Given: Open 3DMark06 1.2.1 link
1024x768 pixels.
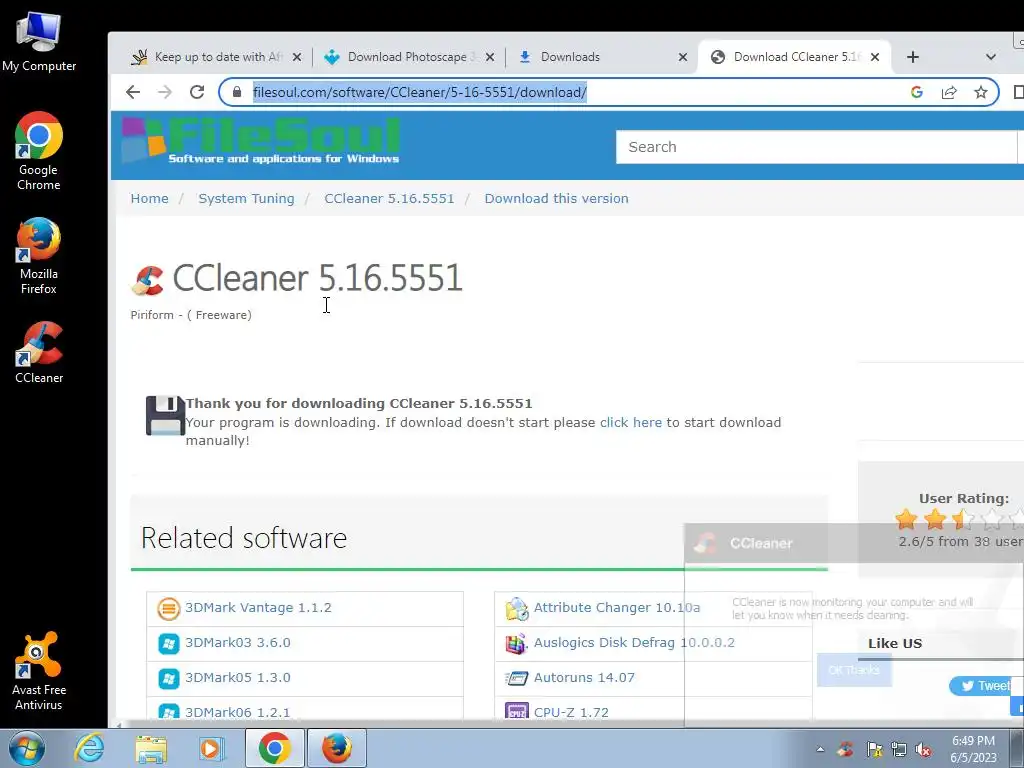Looking at the screenshot, I should click(x=238, y=712).
